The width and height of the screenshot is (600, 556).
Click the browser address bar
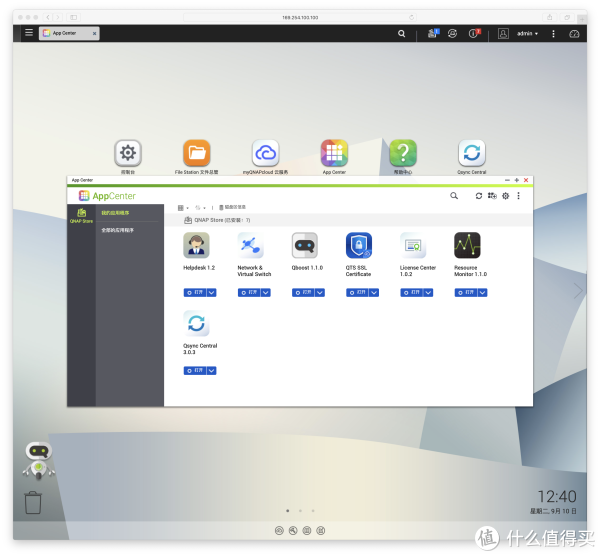point(300,17)
